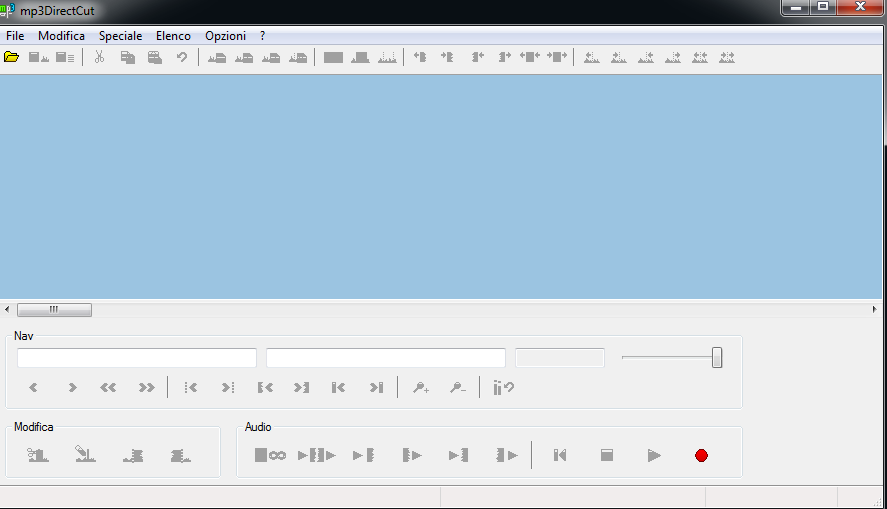Click the waveform icon with a left arrow before the dotted line
This screenshot has height=509, width=887.
592,57
